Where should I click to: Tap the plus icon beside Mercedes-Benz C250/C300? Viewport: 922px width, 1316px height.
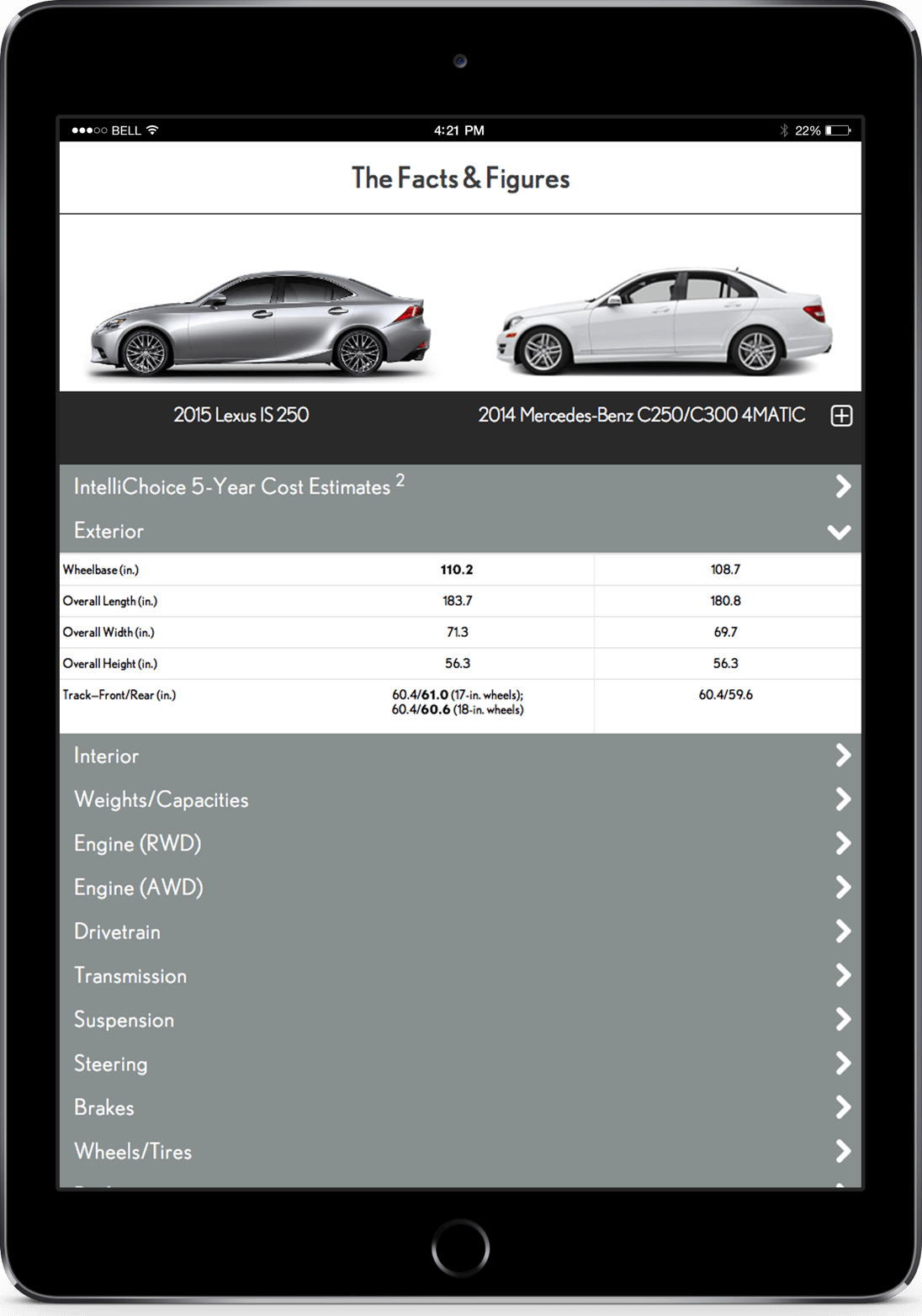pos(841,416)
